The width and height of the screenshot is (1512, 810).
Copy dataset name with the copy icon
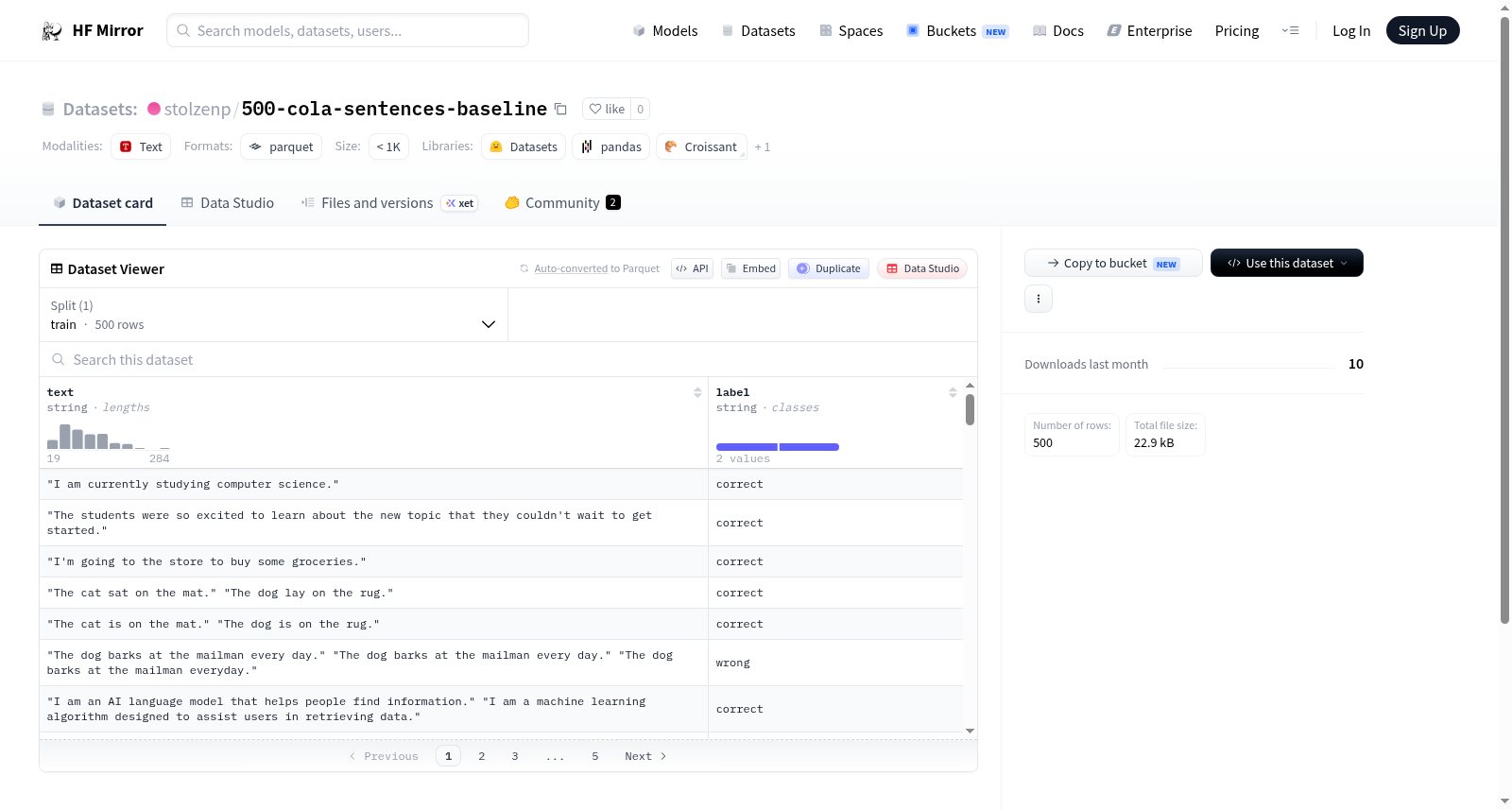coord(560,109)
